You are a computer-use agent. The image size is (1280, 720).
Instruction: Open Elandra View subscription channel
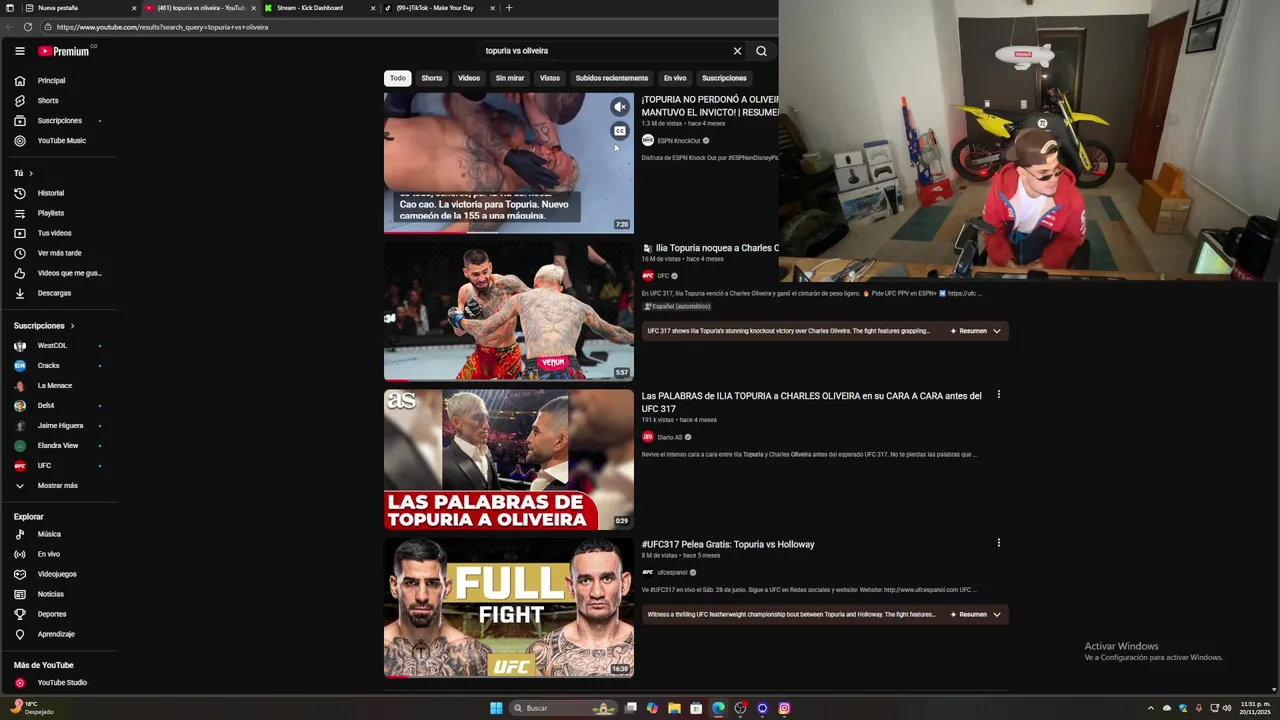click(x=58, y=446)
